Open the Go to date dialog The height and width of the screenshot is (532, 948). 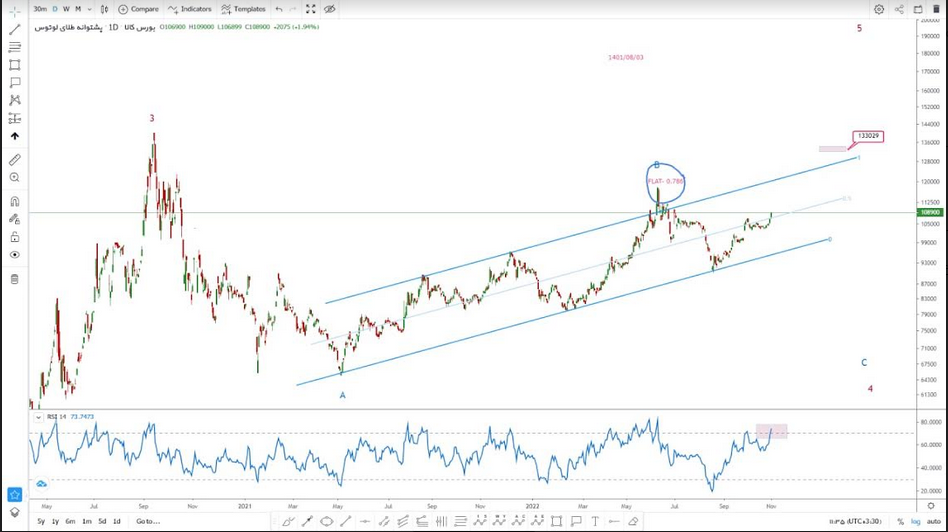coord(148,521)
